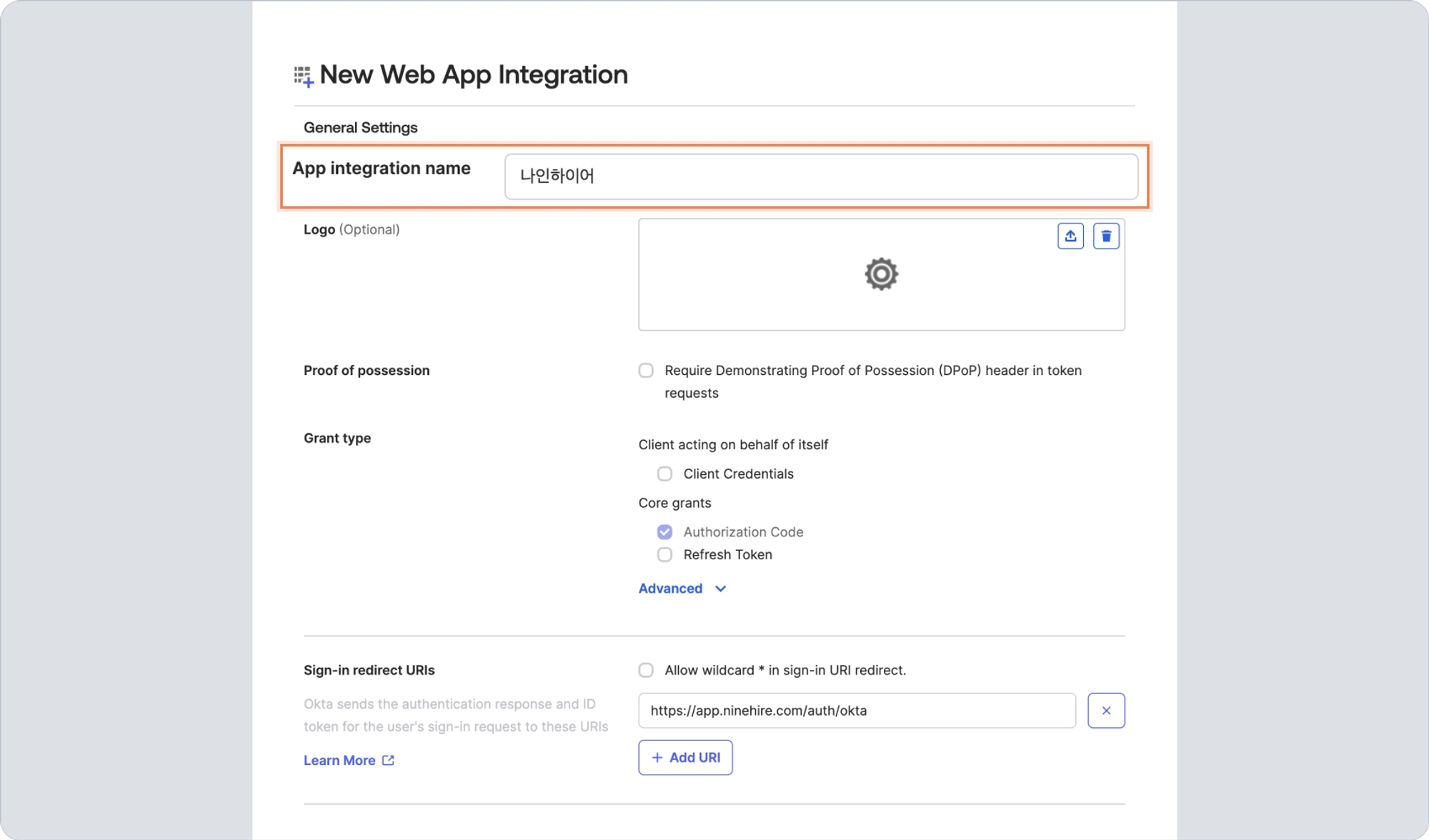Click the General Settings section heading
The image size is (1429, 840).
click(x=360, y=127)
